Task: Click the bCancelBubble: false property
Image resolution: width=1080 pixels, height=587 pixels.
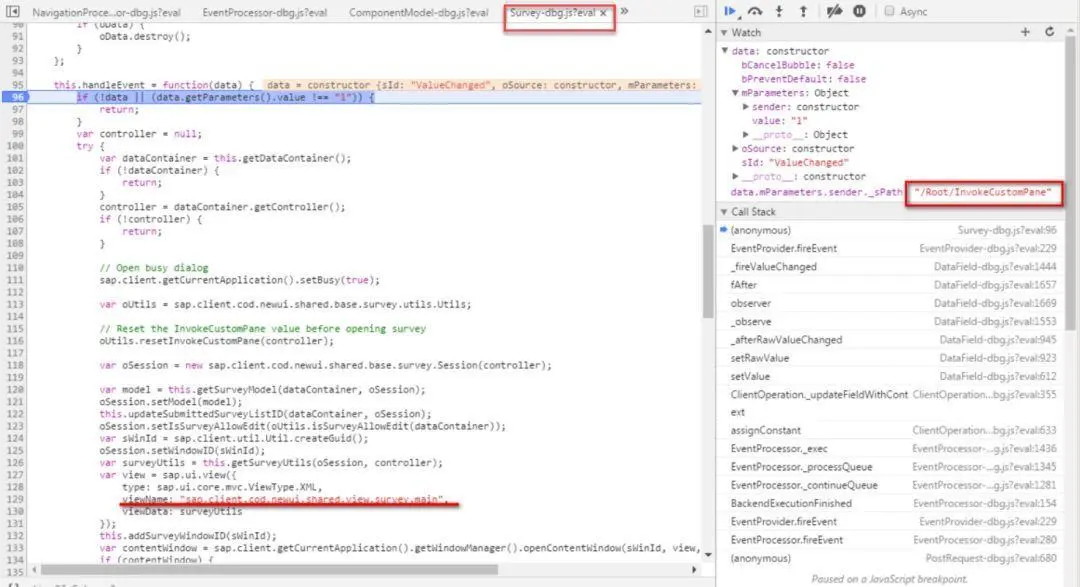Action: click(x=798, y=65)
